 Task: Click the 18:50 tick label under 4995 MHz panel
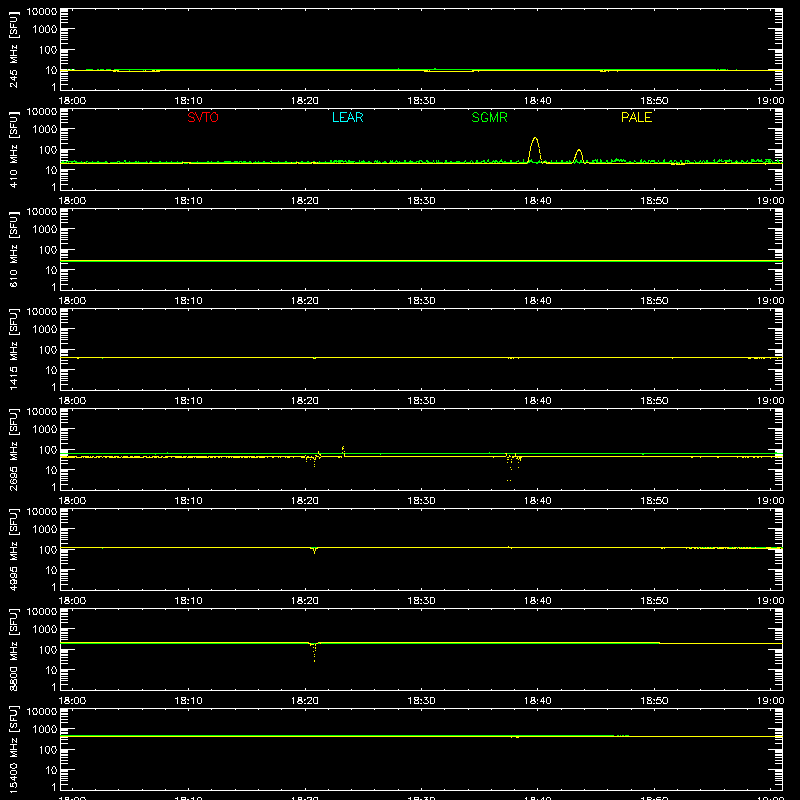click(654, 601)
